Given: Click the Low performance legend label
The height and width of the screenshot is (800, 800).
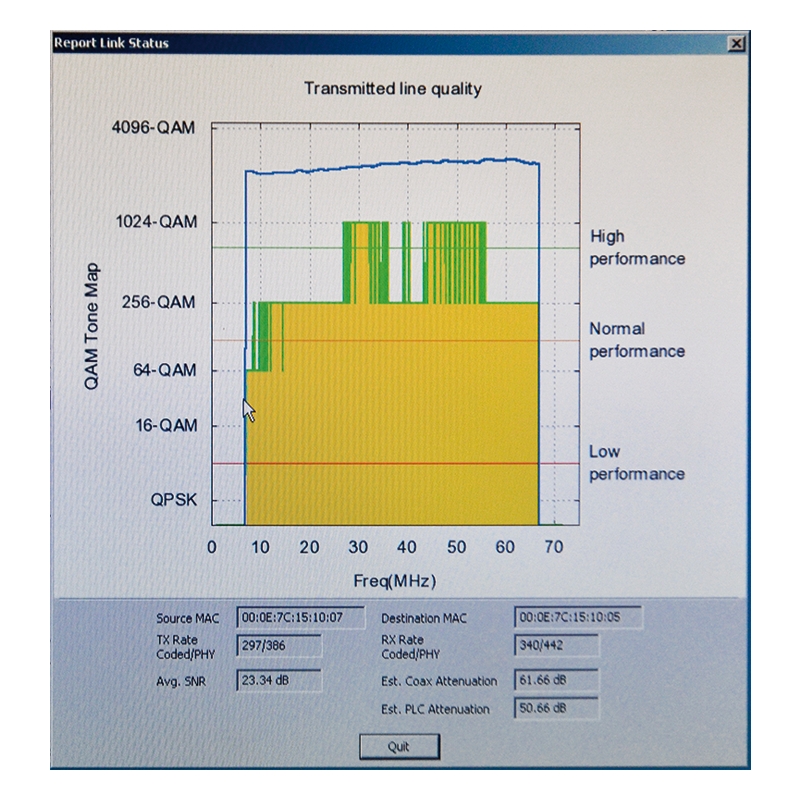Looking at the screenshot, I should pyautogui.click(x=637, y=463).
